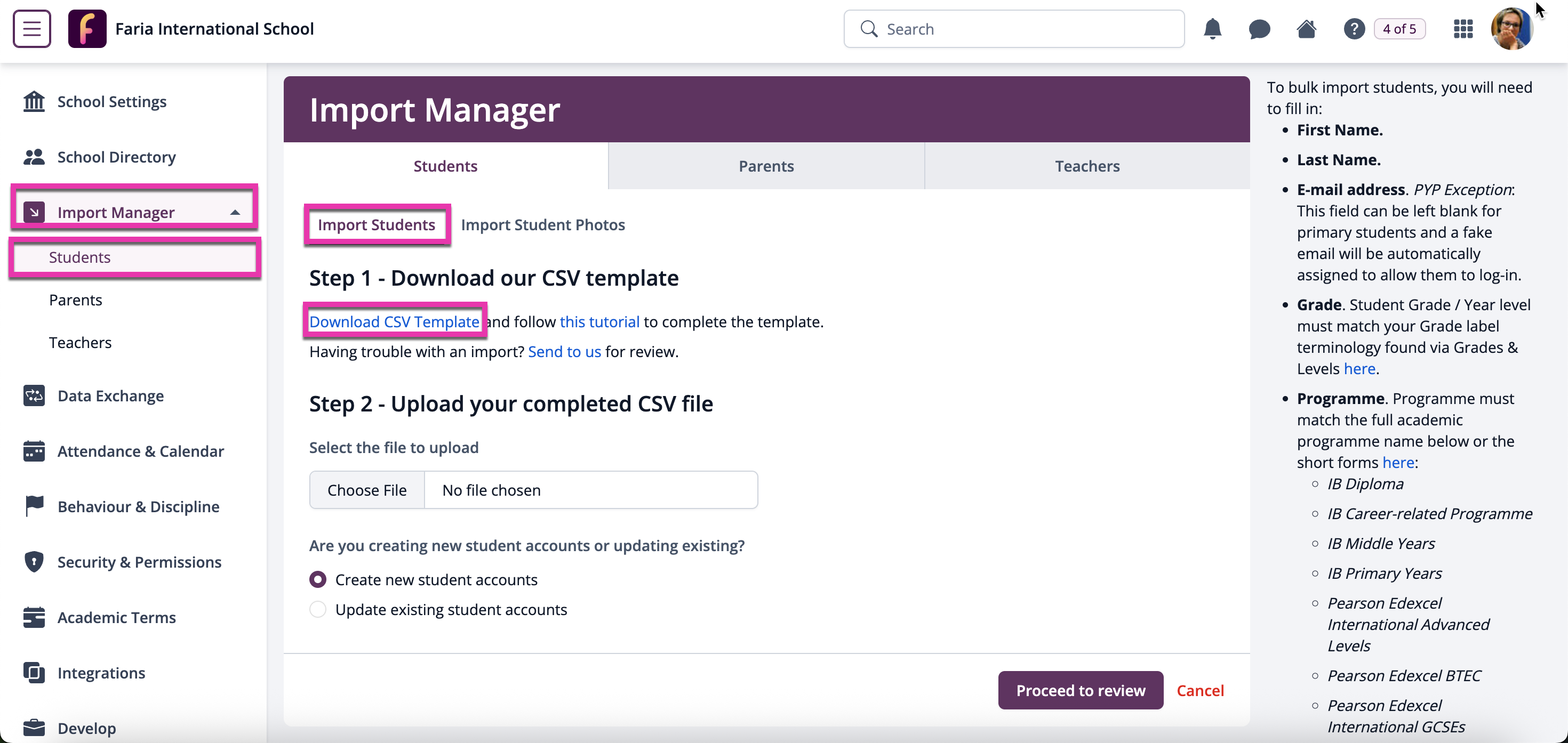Click the Choose File button
Screen dimensions: 1568x743
pyautogui.click(x=366, y=490)
